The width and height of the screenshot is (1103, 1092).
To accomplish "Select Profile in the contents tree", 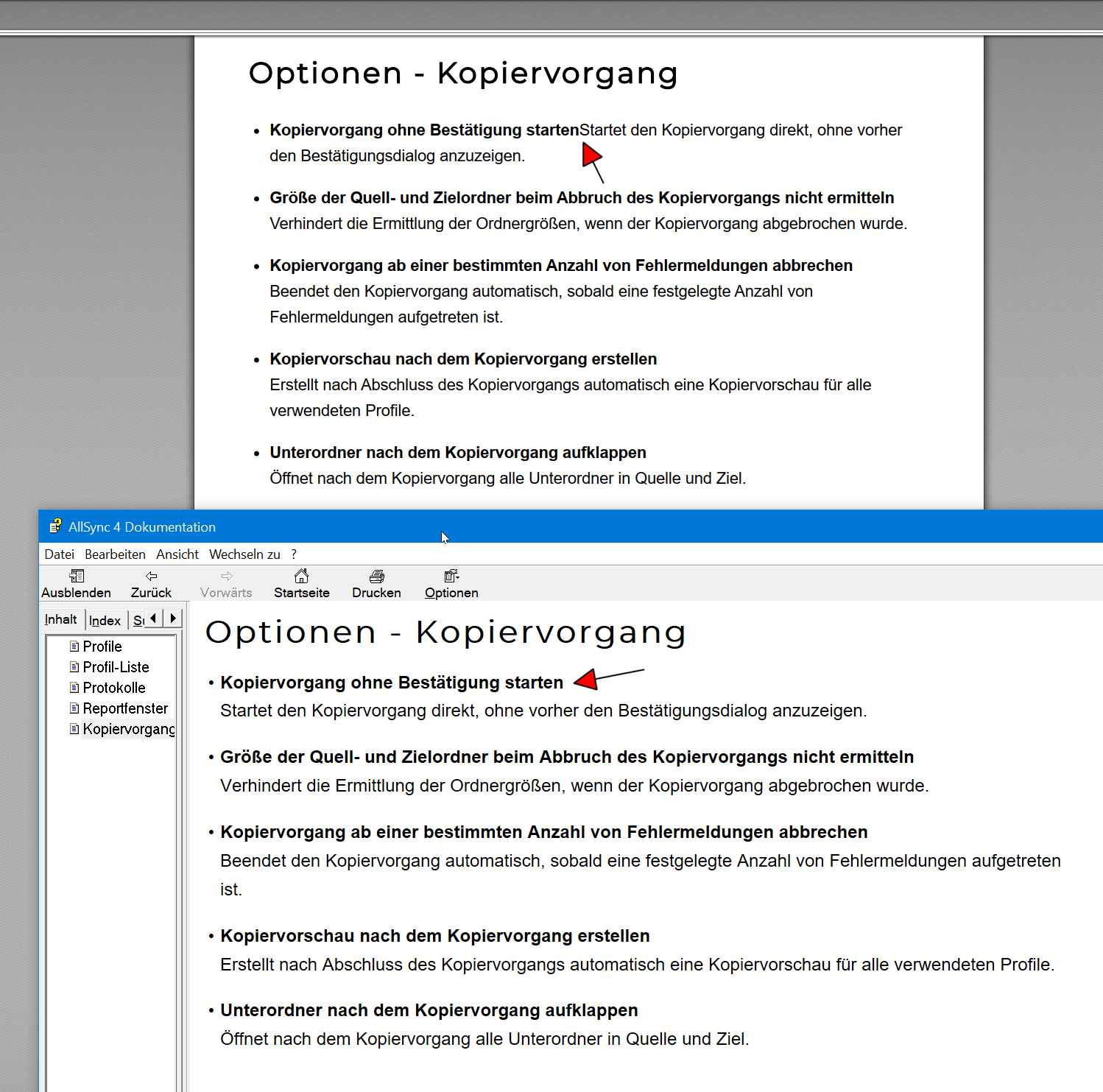I will click(x=102, y=646).
